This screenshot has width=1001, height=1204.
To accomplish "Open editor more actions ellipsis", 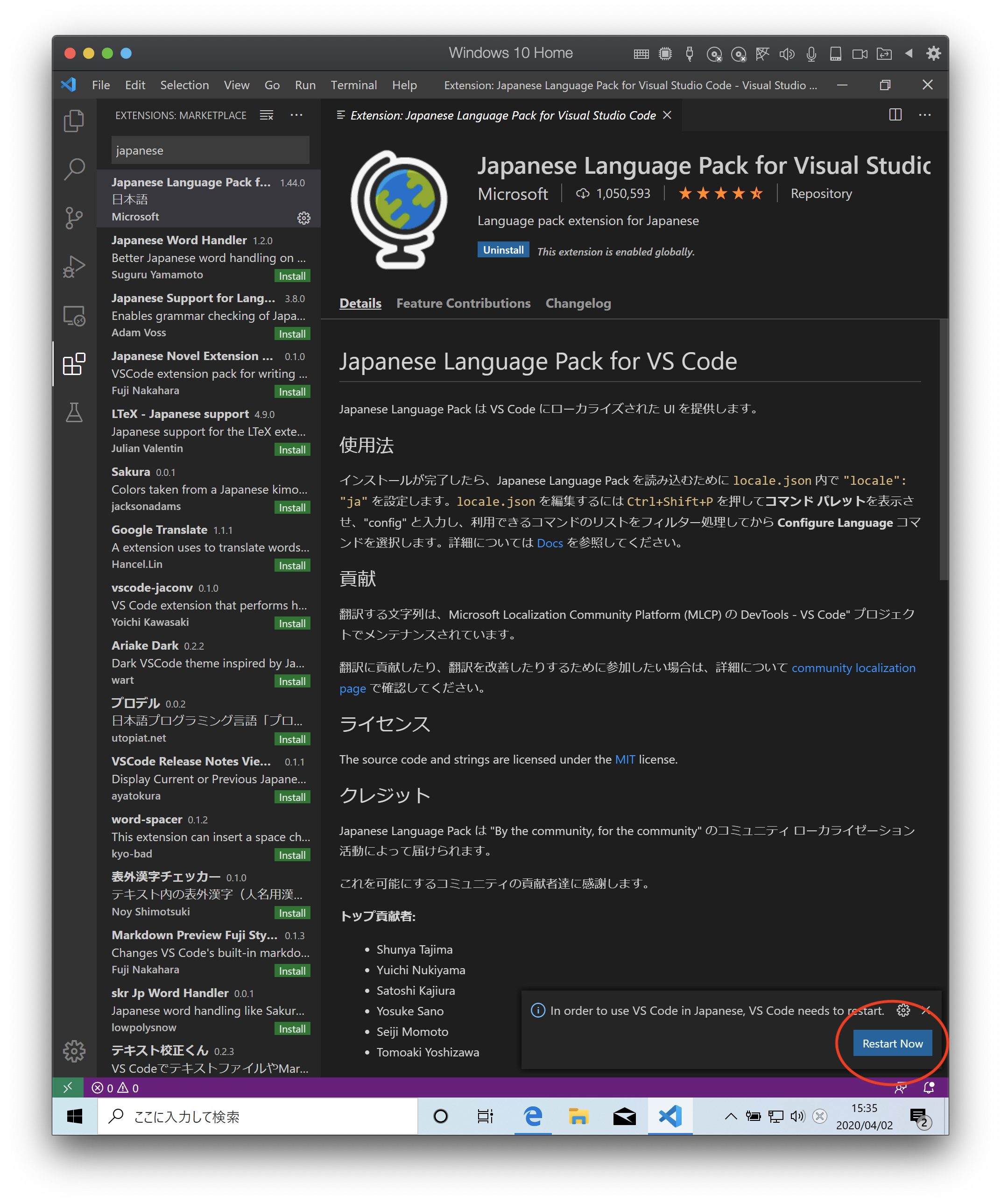I will [x=925, y=115].
